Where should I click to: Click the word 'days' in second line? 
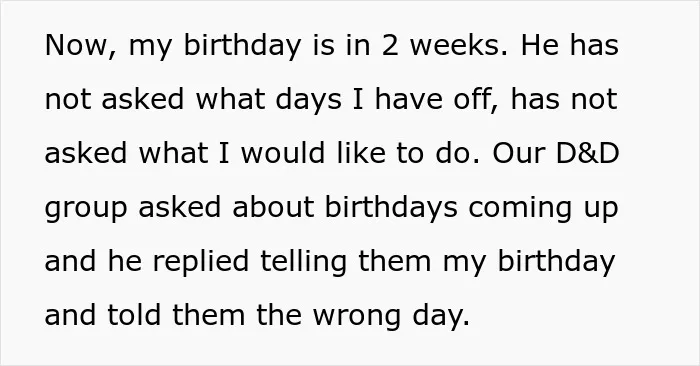308,101
